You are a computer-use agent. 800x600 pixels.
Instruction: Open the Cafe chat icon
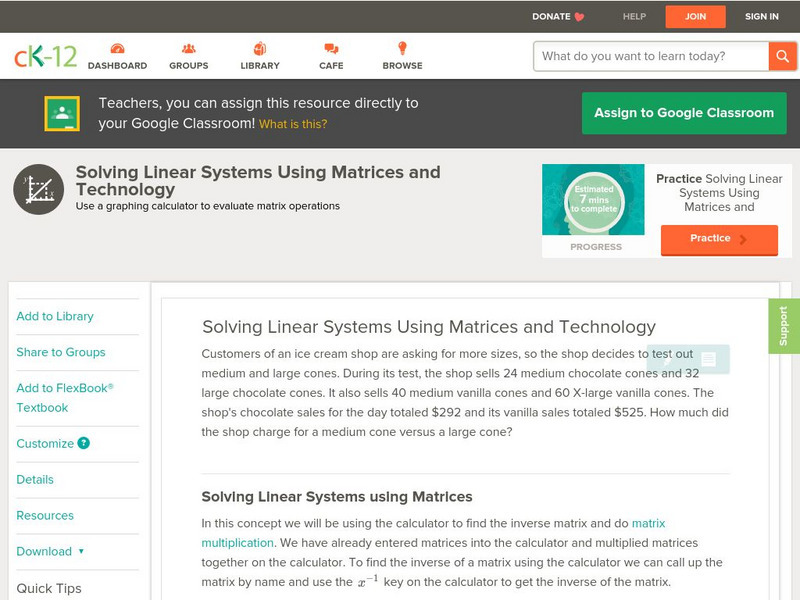(331, 49)
